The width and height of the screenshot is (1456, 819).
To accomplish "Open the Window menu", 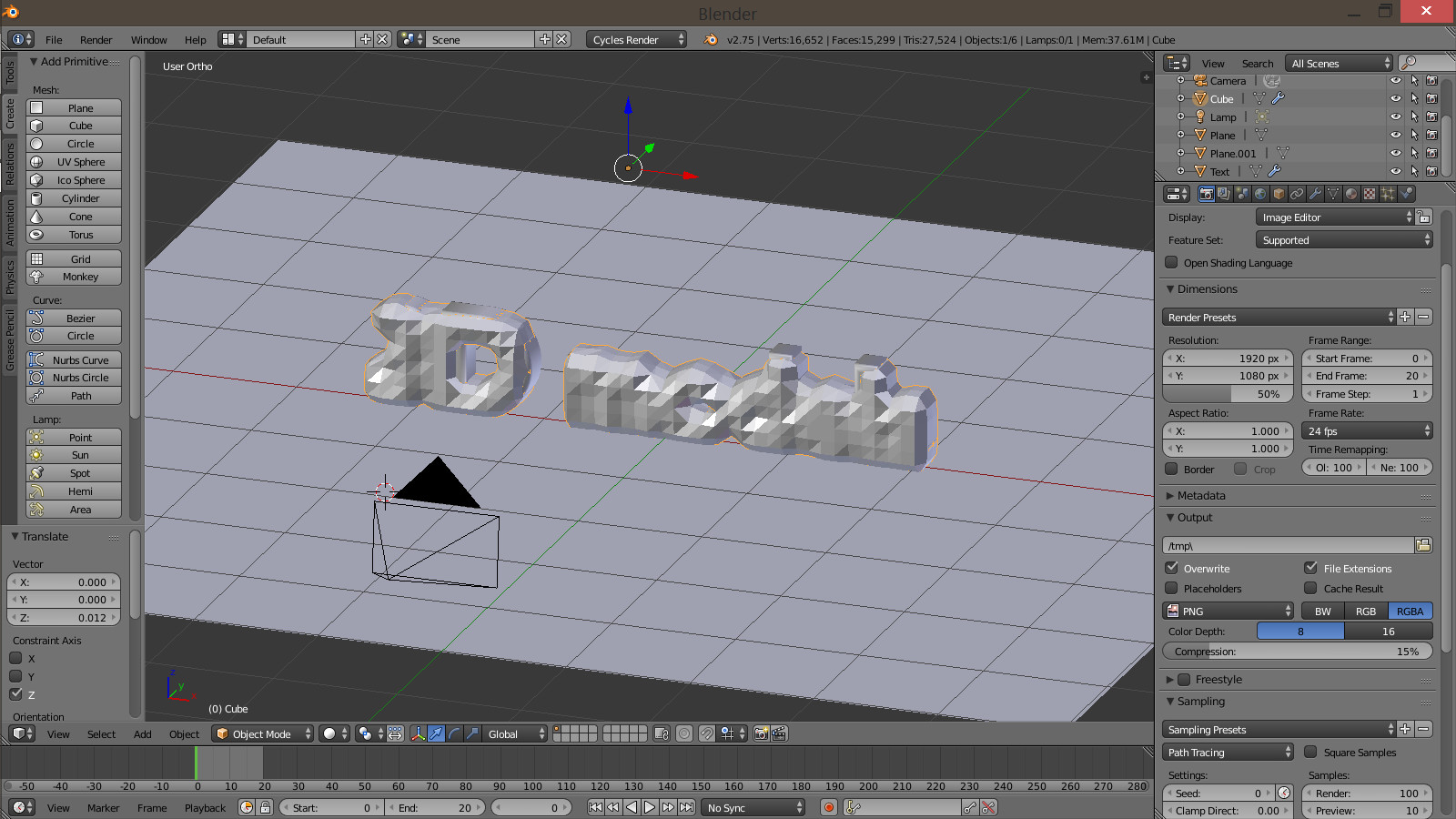I will [x=148, y=39].
